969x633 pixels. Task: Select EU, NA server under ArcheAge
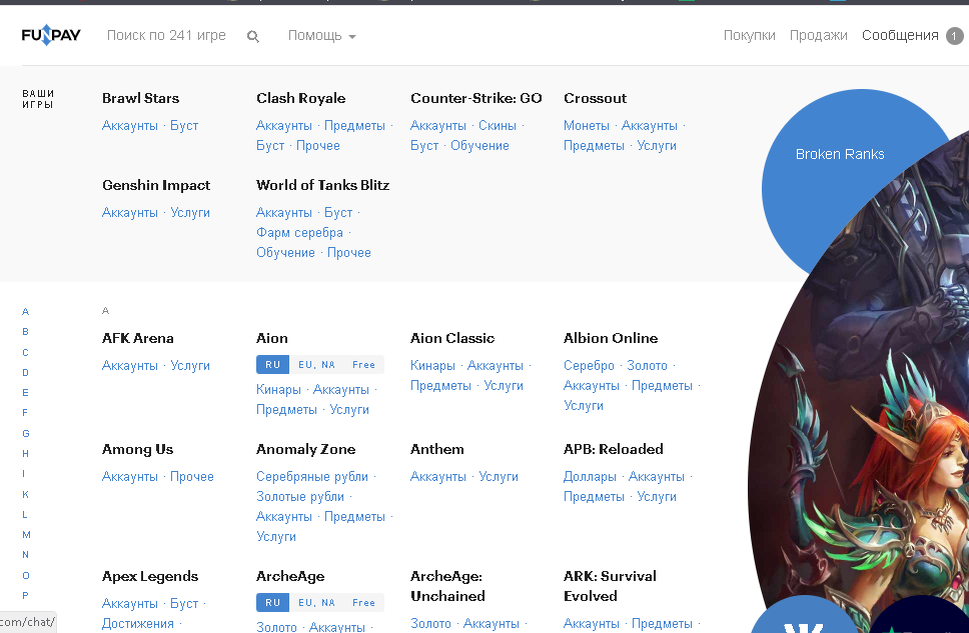(316, 603)
